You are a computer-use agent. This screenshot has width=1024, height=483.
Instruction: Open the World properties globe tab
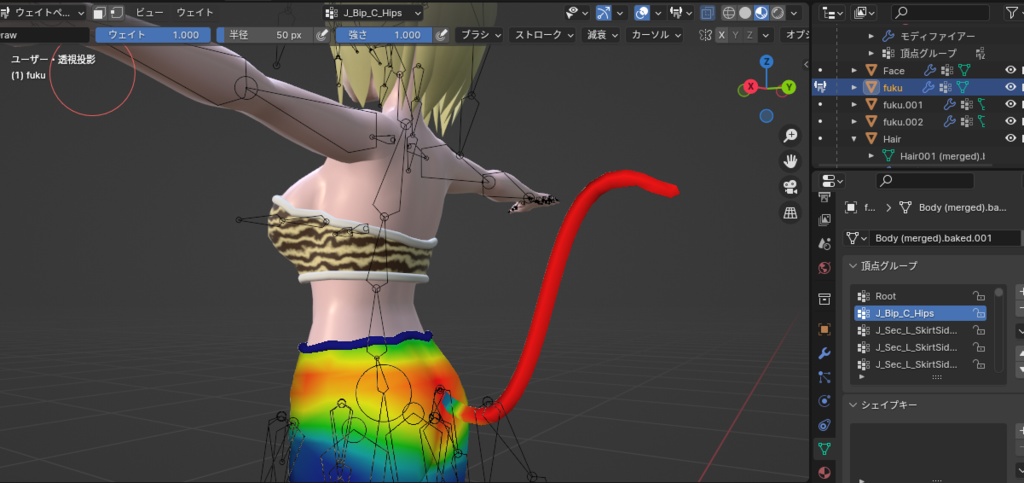point(824,268)
